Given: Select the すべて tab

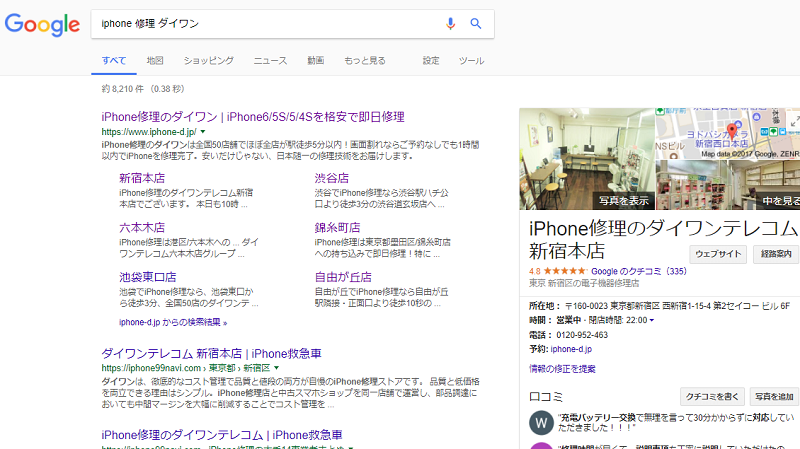Looking at the screenshot, I should click(x=114, y=61).
